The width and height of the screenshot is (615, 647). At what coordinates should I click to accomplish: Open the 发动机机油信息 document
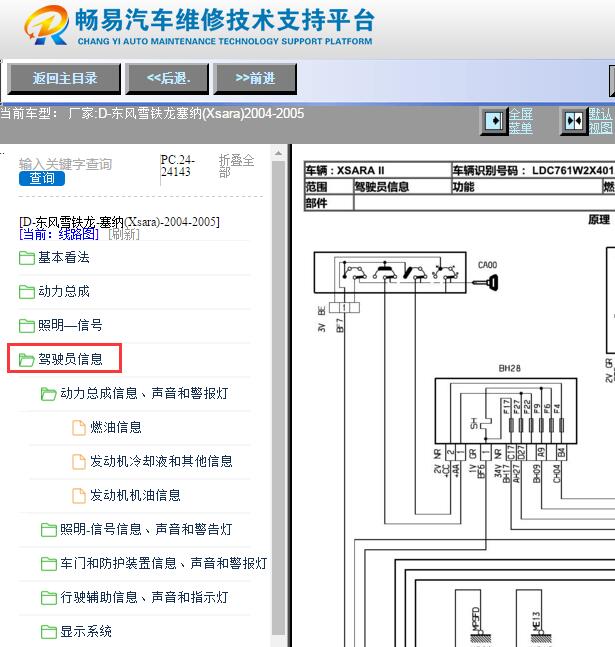point(135,495)
